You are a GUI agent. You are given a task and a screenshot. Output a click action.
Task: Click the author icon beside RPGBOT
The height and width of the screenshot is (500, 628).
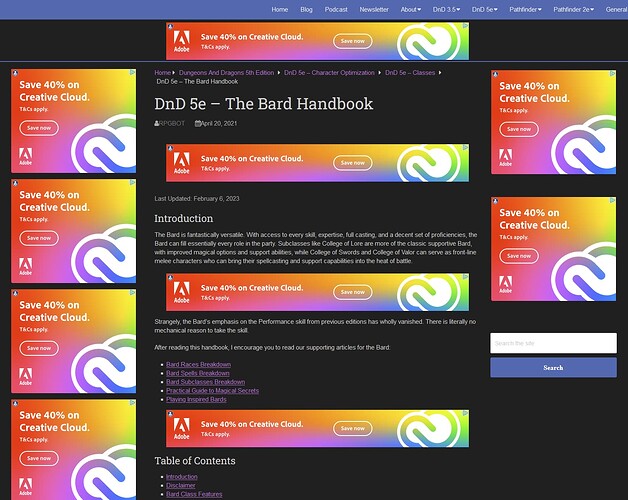click(157, 124)
